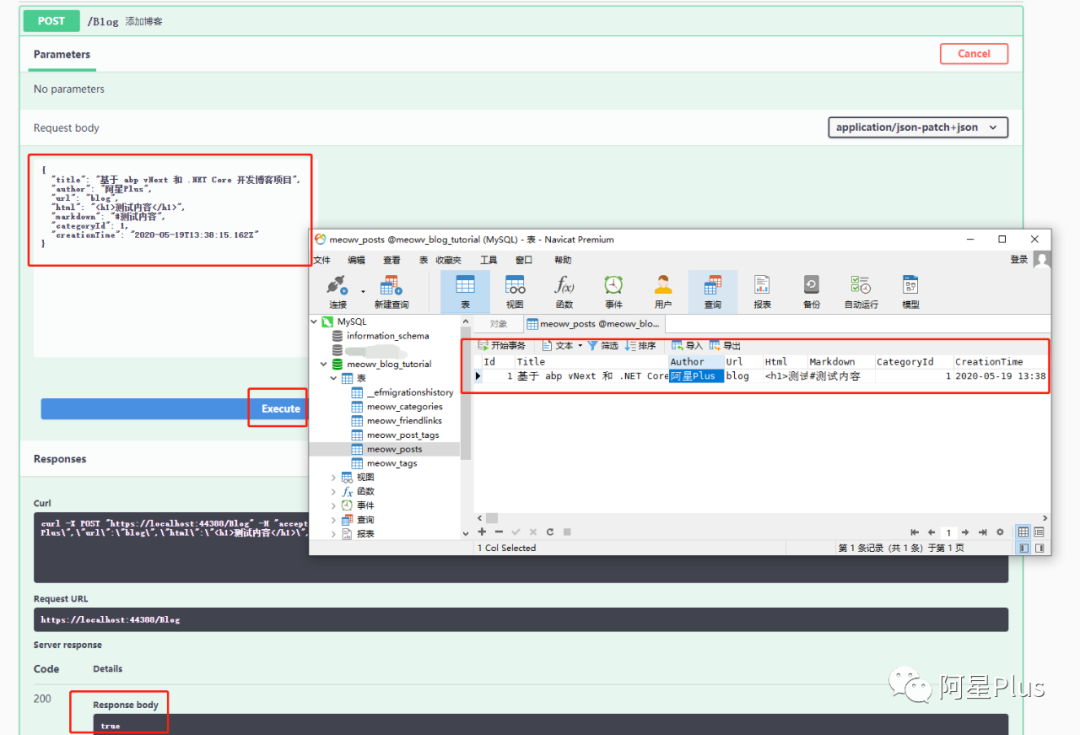Image resolution: width=1080 pixels, height=735 pixels.
Task: Open the 编辑 menu
Action: click(x=356, y=260)
